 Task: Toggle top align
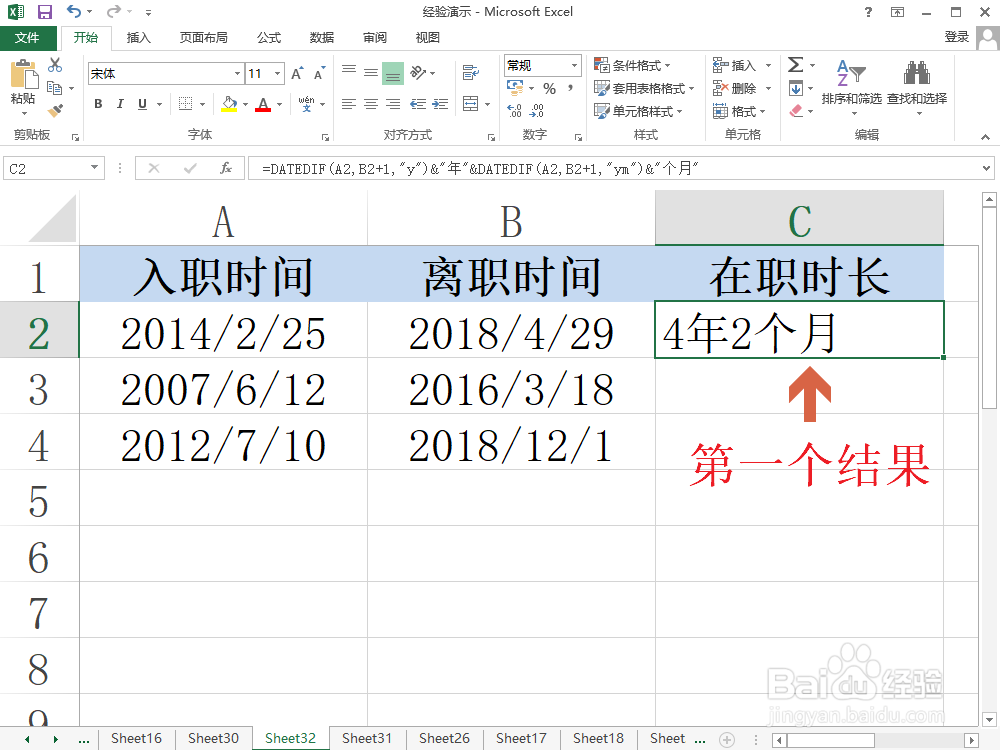349,72
